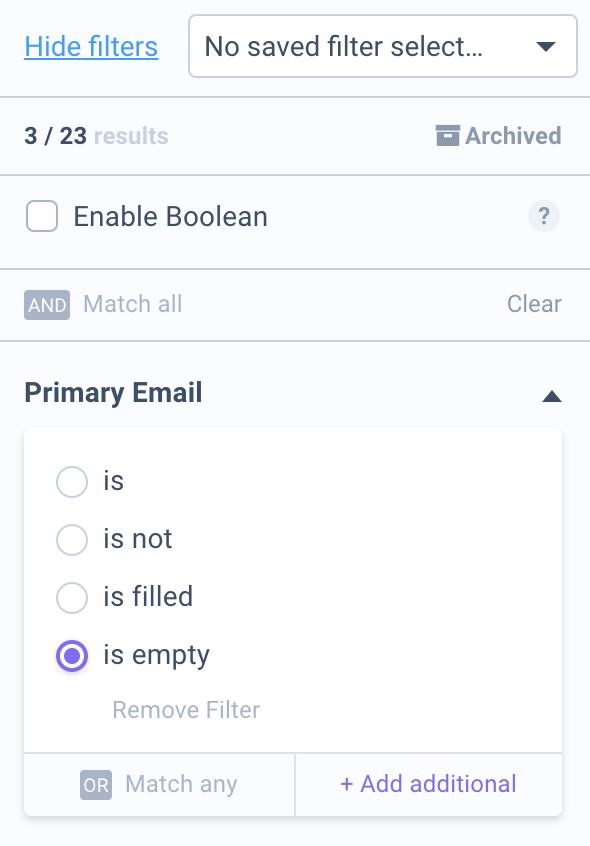
Task: Collapse Primary Email with the triangle icon
Action: pyautogui.click(x=552, y=397)
